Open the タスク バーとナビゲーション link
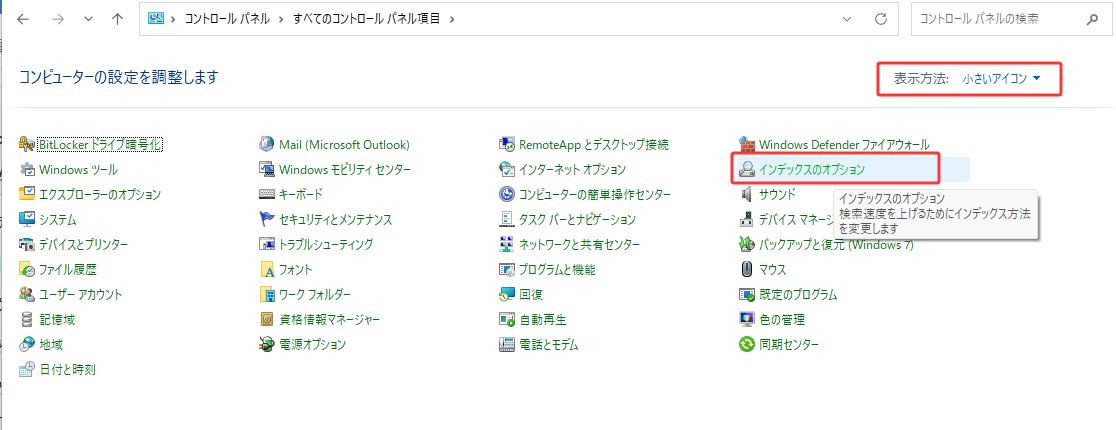This screenshot has width=1116, height=430. click(577, 219)
